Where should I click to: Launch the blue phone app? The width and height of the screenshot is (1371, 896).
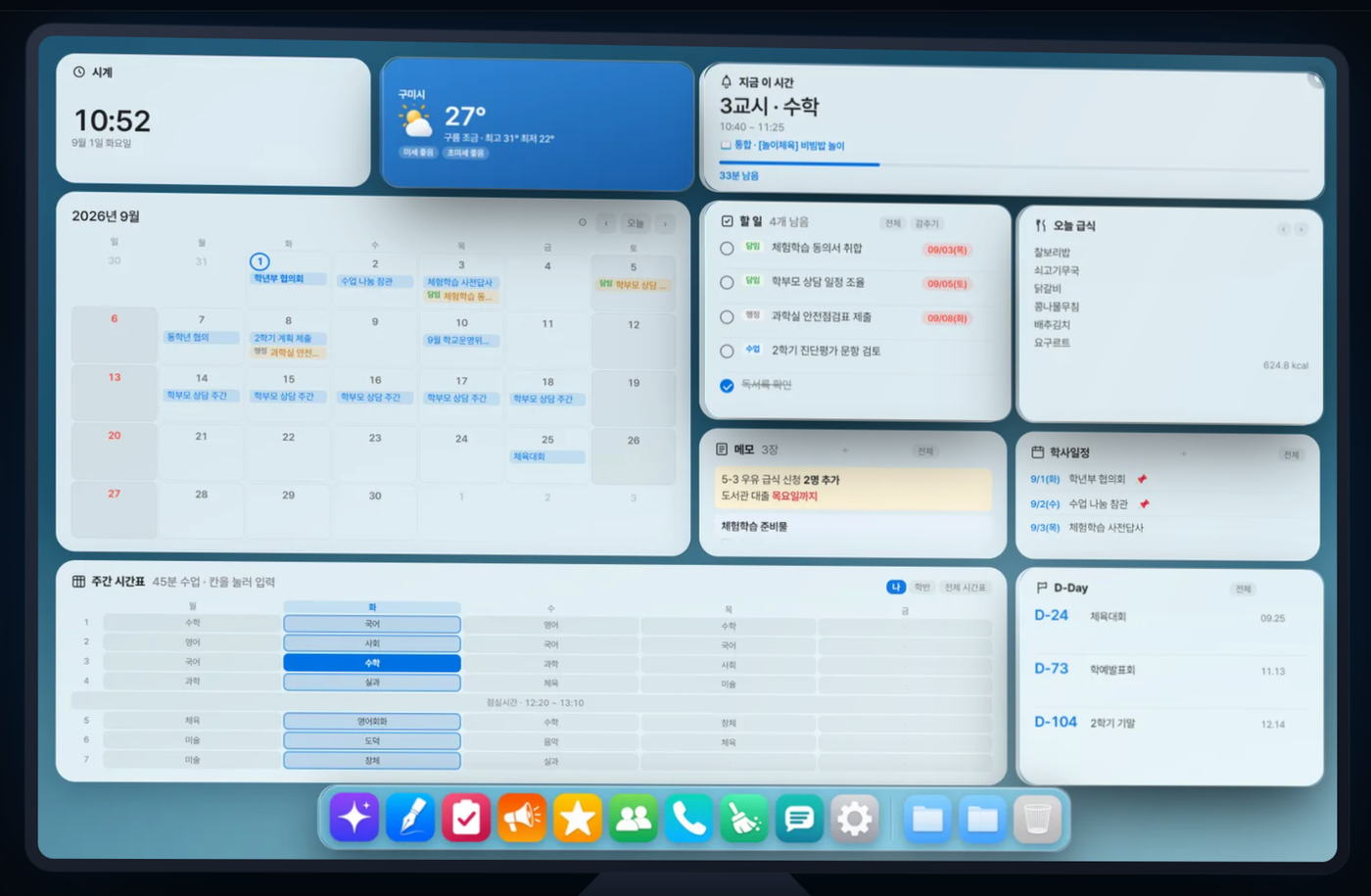pos(688,818)
